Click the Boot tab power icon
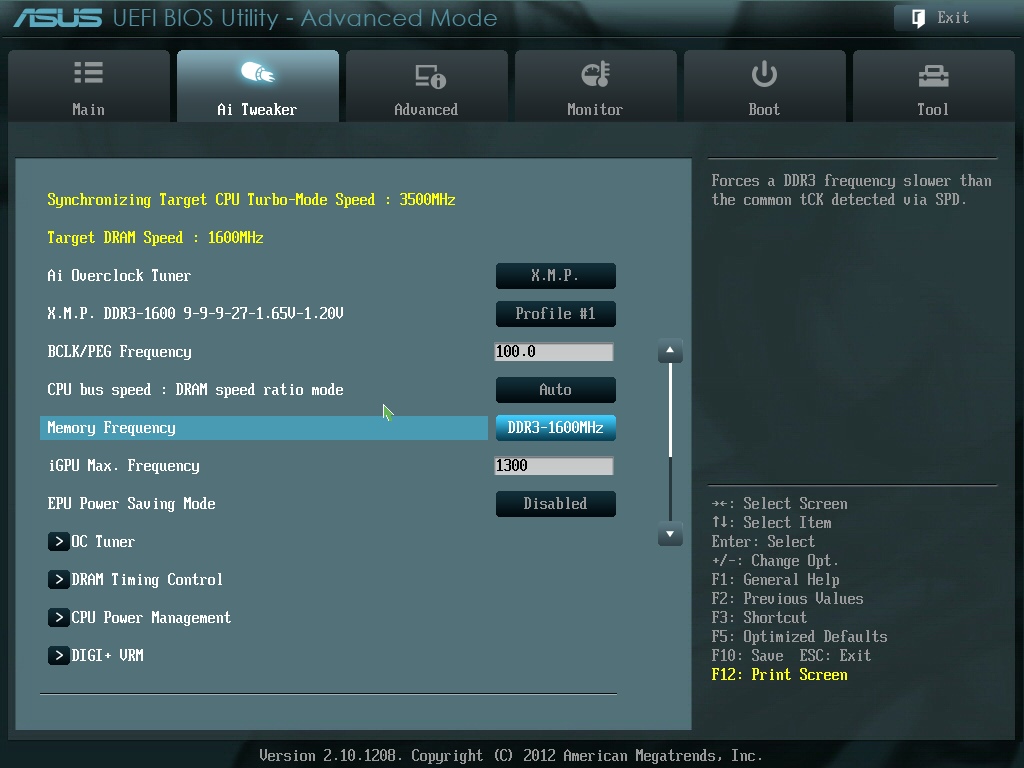The height and width of the screenshot is (768, 1024). click(x=764, y=74)
